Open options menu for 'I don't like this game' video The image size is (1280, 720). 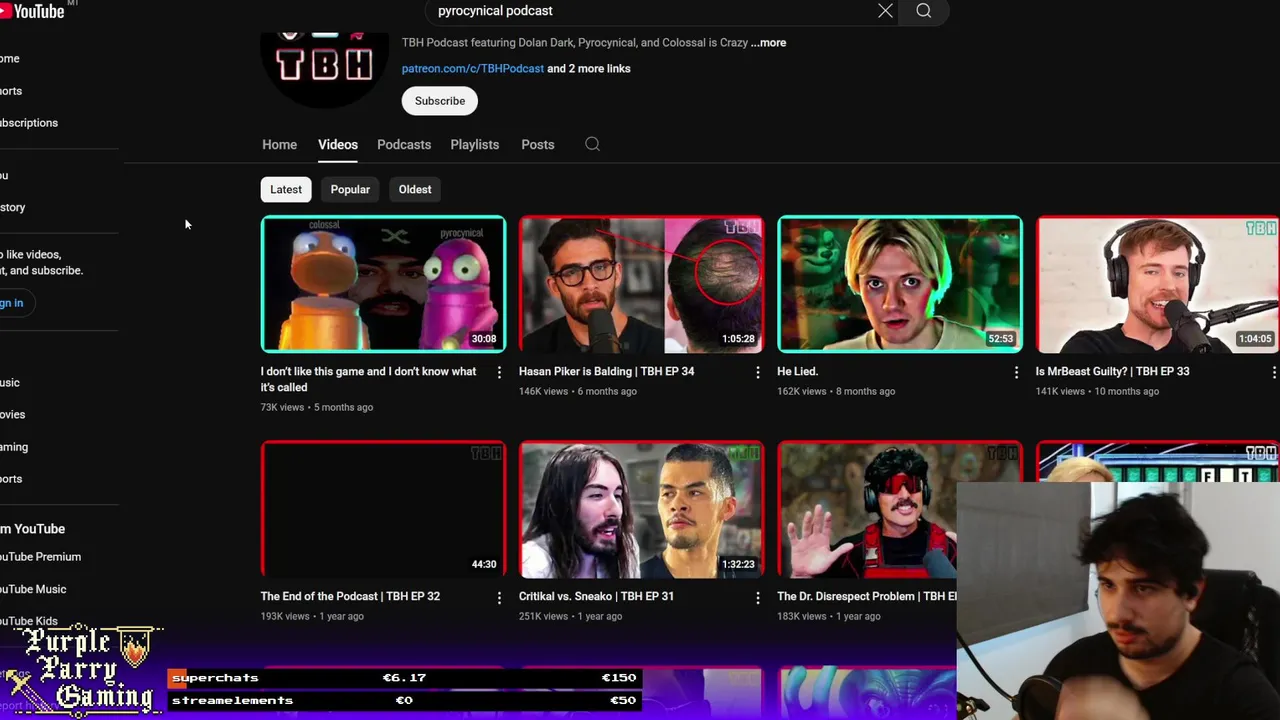[x=499, y=372]
